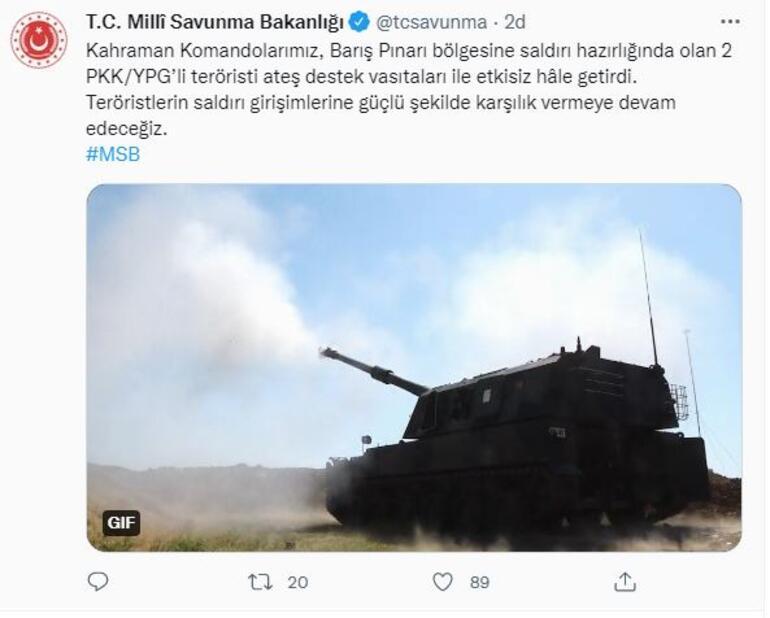
Task: Click the T.C. Millî Savunma Bakanlığı name
Action: click(215, 23)
